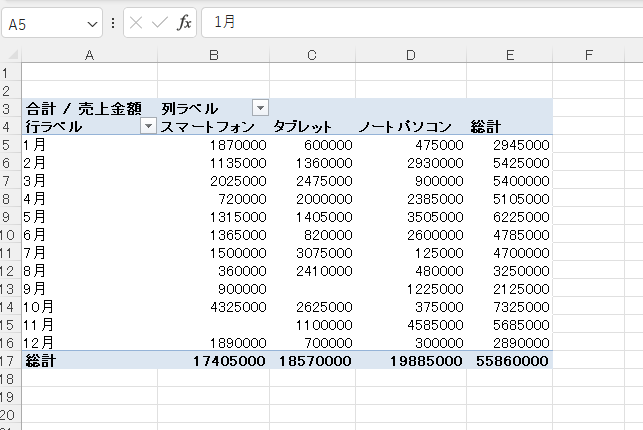Click the grand total 19885000 cell
The image size is (643, 430).
(x=411, y=361)
